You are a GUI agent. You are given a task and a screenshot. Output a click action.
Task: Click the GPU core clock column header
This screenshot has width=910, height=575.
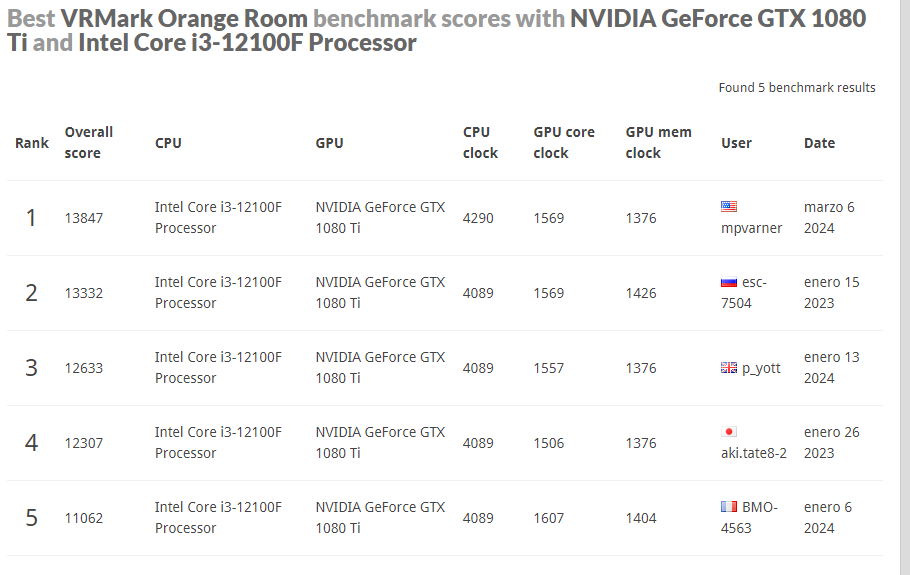(x=564, y=142)
